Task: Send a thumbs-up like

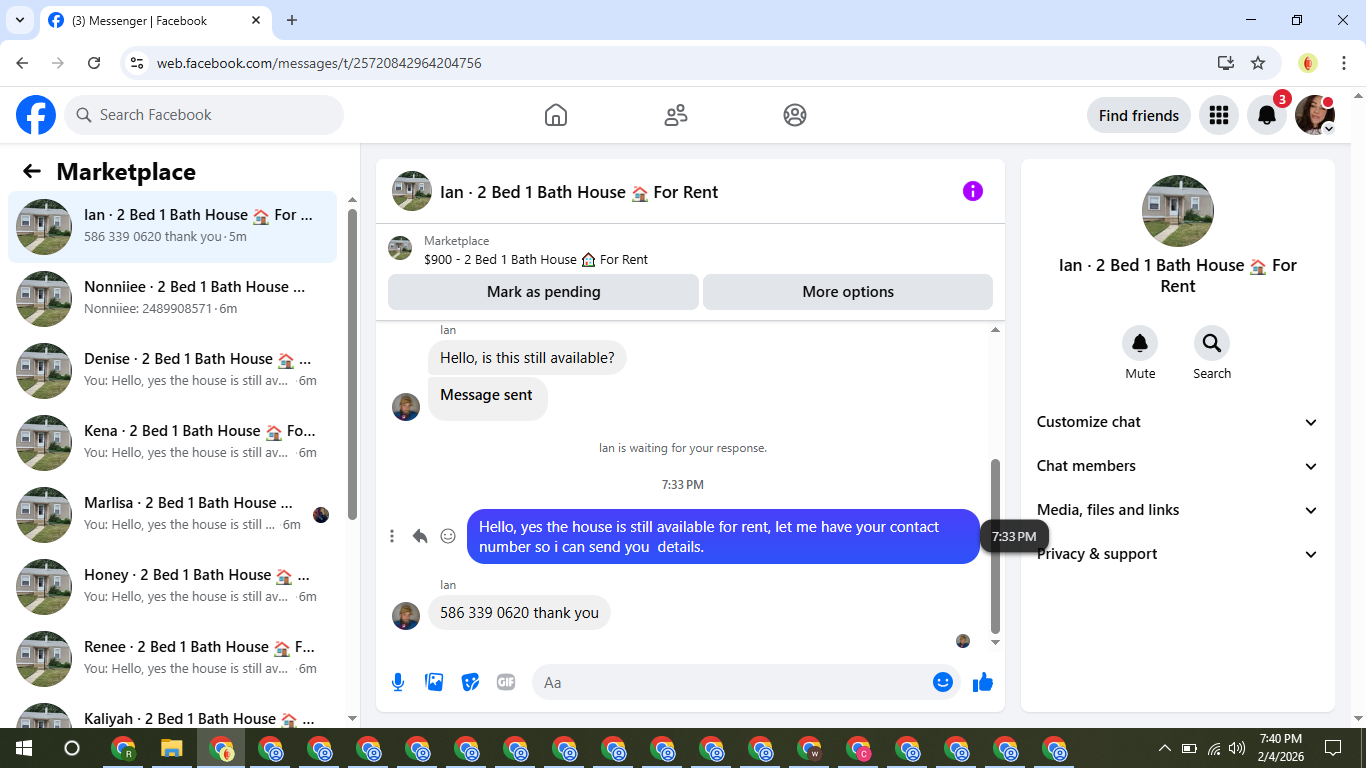Action: [x=983, y=682]
